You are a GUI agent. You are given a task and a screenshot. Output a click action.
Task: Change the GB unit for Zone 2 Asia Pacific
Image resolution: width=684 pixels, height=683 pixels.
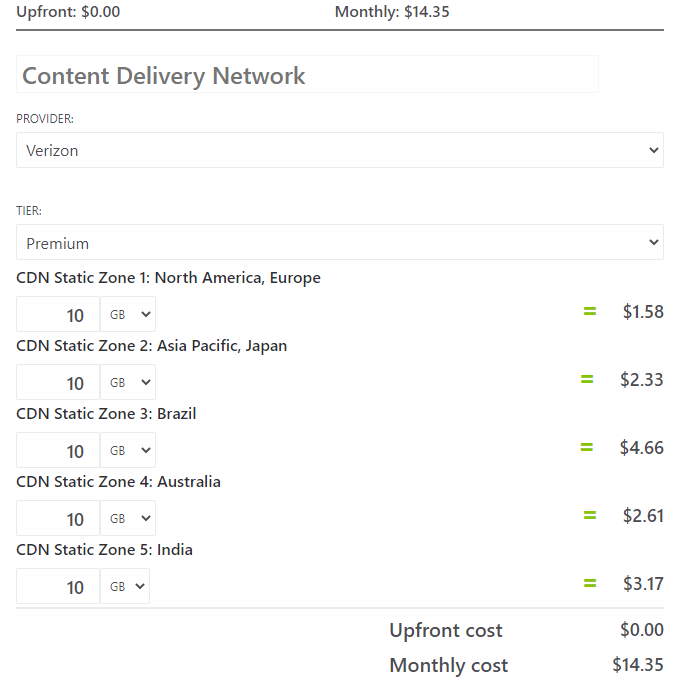click(x=128, y=382)
